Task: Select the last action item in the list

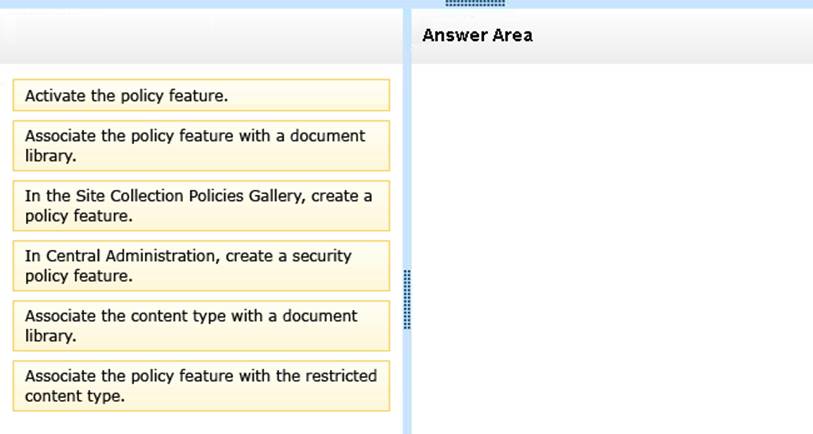Action: coord(201,386)
